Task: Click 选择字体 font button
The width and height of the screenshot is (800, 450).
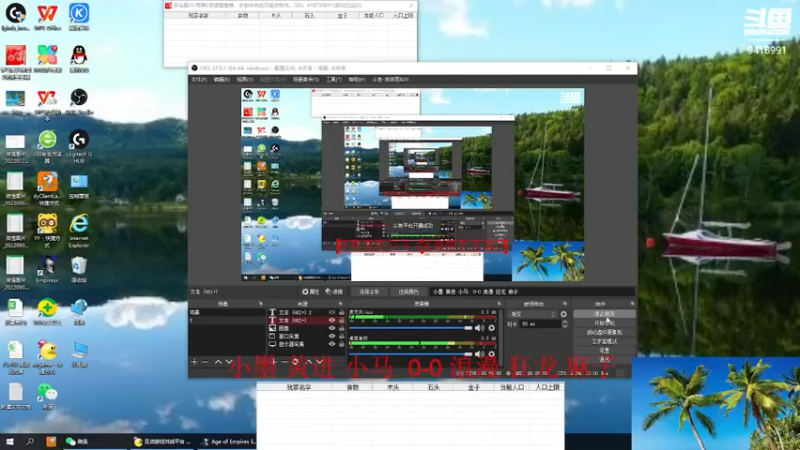Action: (x=369, y=292)
